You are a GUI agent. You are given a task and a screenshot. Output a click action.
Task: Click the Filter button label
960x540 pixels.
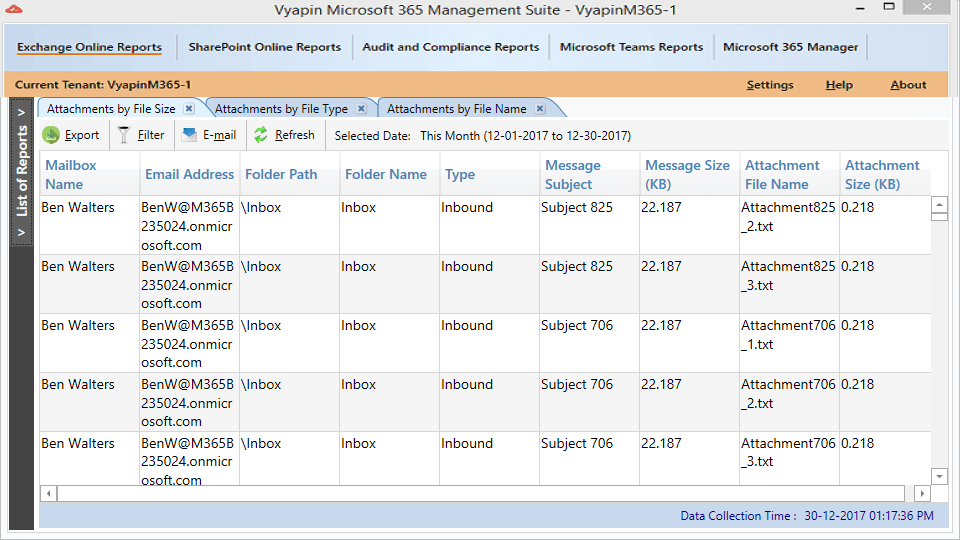pyautogui.click(x=151, y=135)
